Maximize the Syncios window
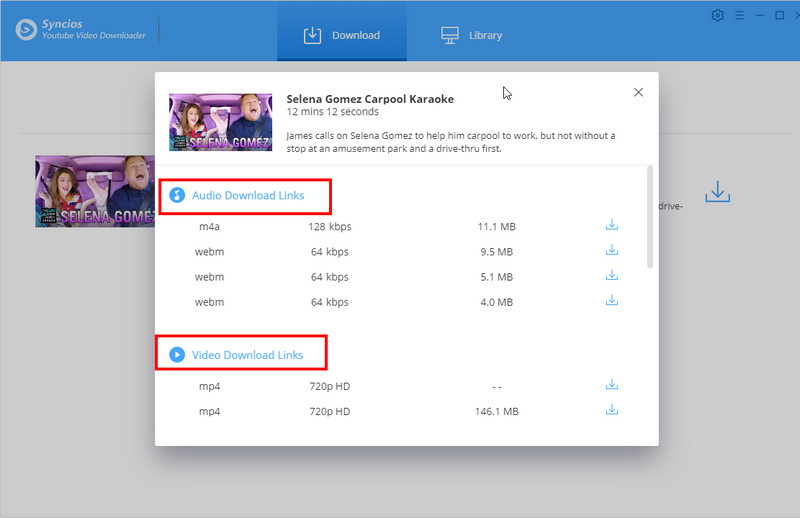 tap(780, 15)
